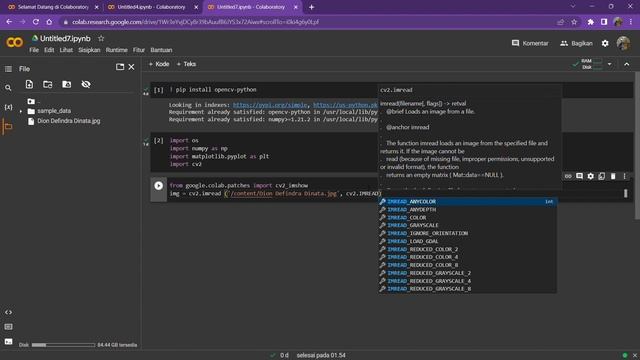
Task: Go to the parent directory folder
Action: point(31,101)
